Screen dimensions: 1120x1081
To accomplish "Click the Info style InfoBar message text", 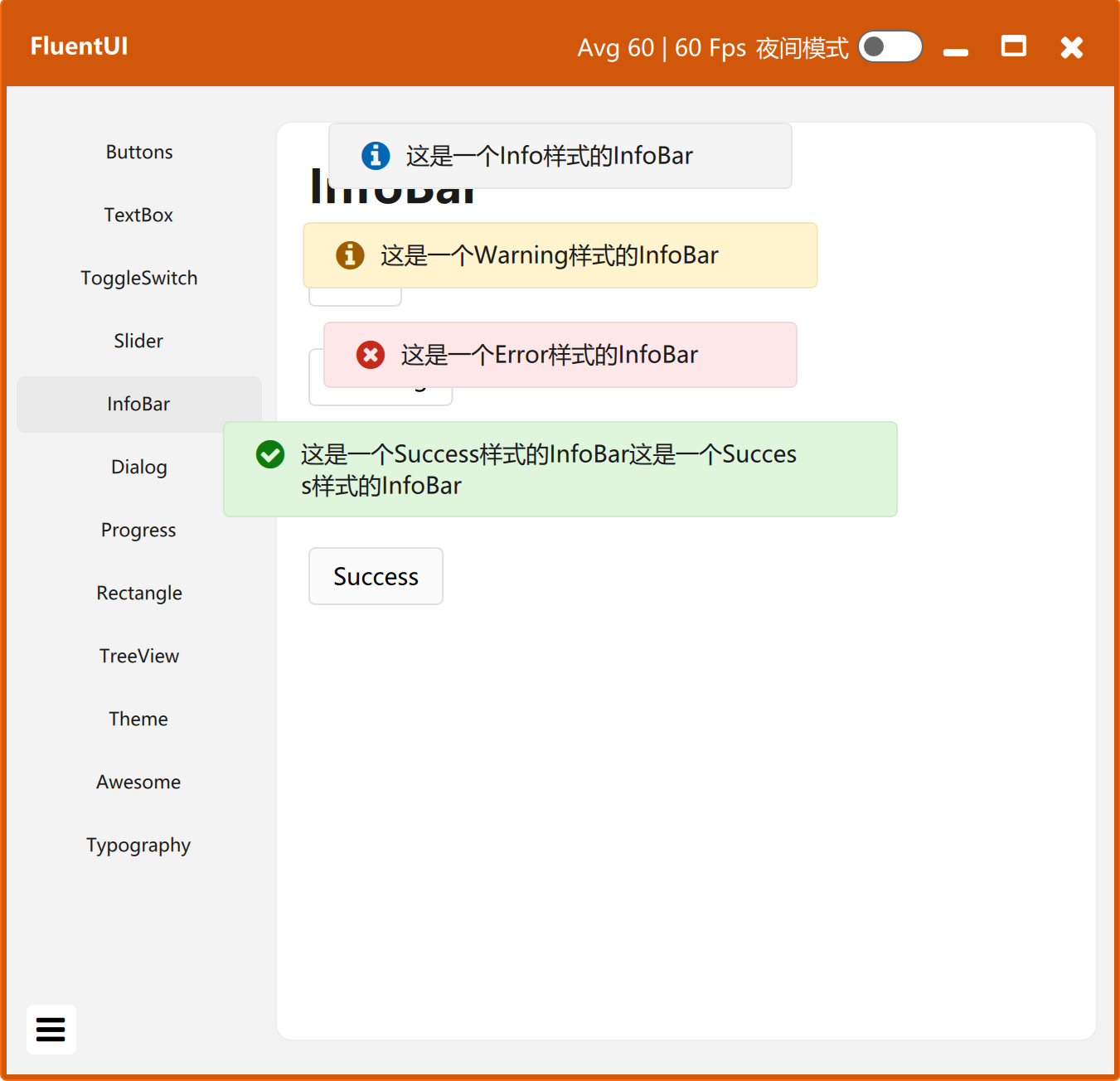I will pyautogui.click(x=549, y=156).
